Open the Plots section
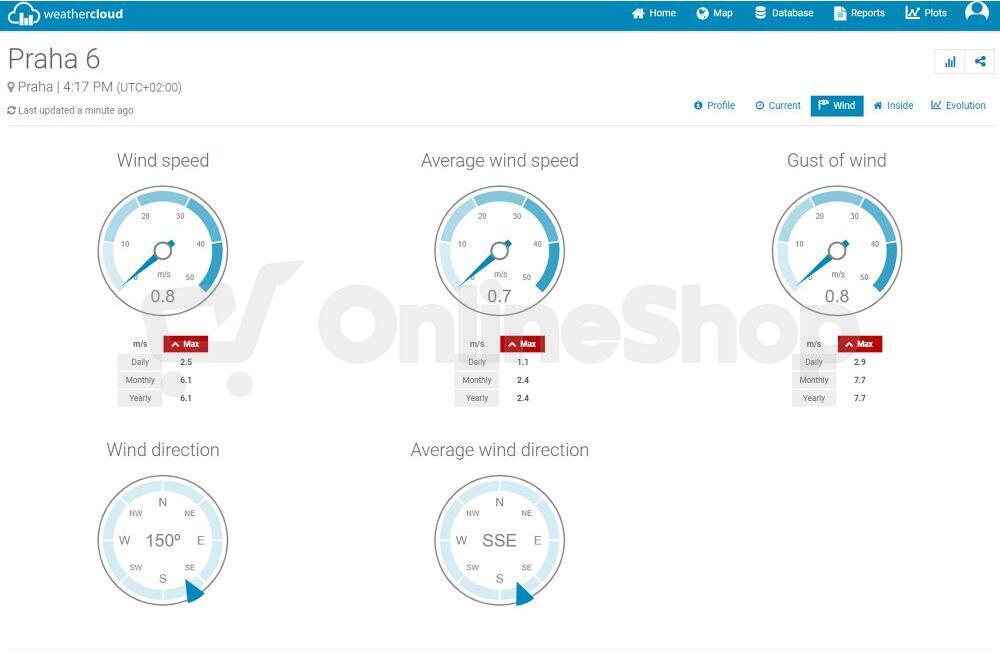Screen dimensions: 1000x656 tap(926, 13)
